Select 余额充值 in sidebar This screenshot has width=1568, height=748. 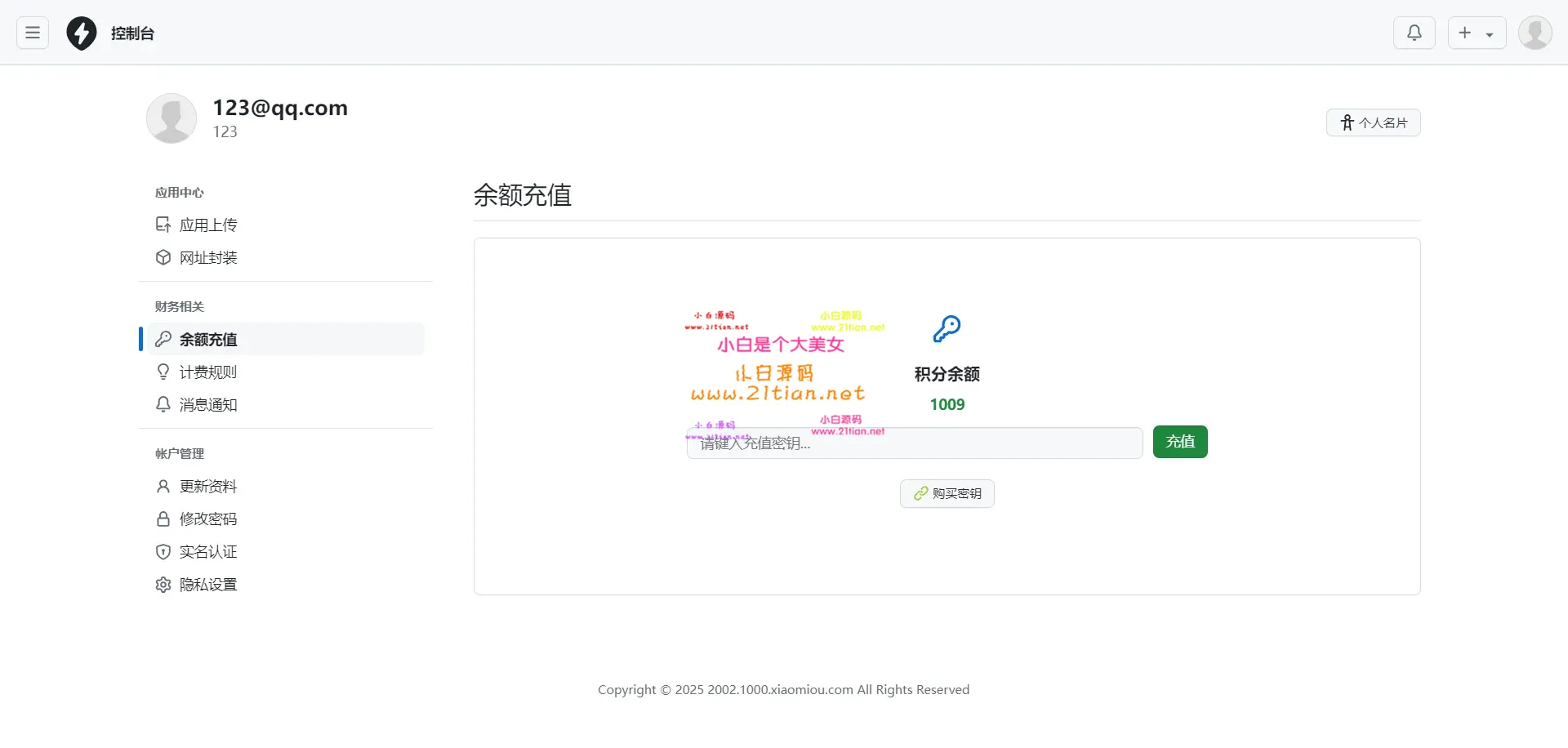coord(207,339)
